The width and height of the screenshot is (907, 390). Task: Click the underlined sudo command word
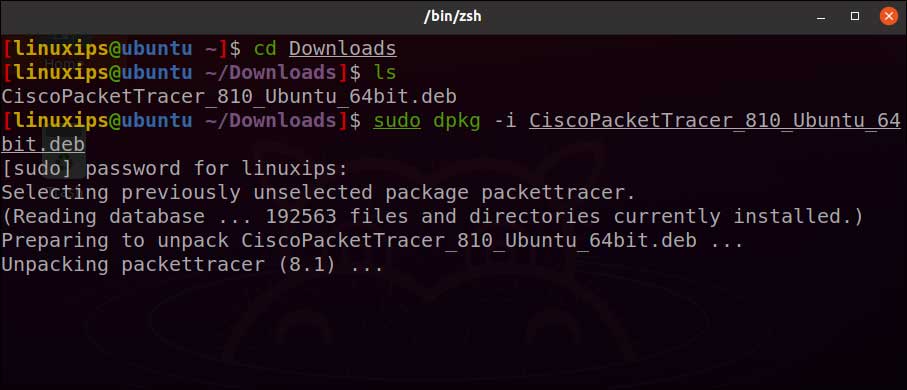point(397,120)
